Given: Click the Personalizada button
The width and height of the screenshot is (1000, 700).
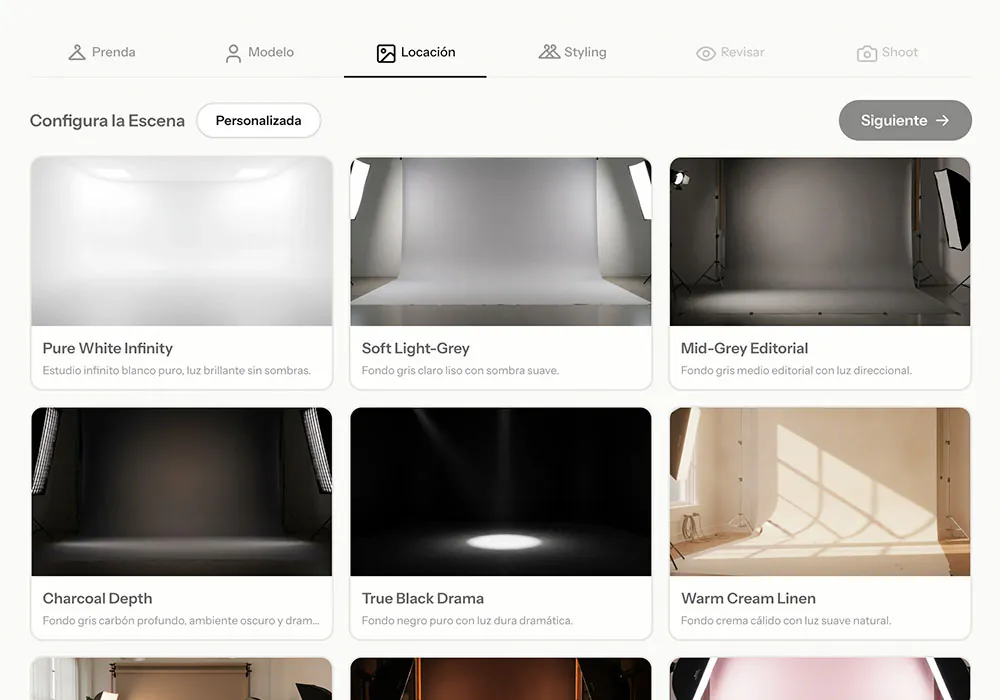Looking at the screenshot, I should pos(258,120).
